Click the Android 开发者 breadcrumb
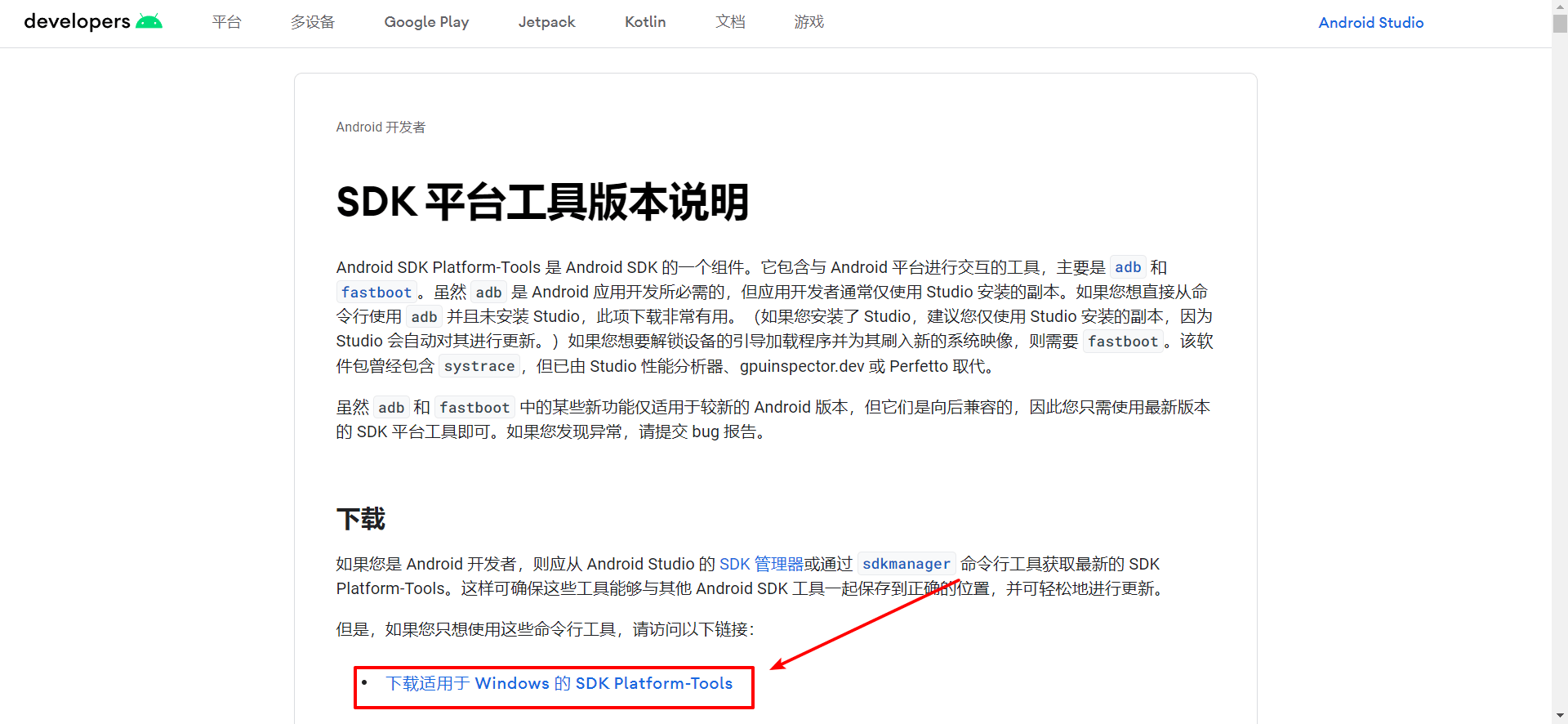The width and height of the screenshot is (1568, 724). (381, 127)
